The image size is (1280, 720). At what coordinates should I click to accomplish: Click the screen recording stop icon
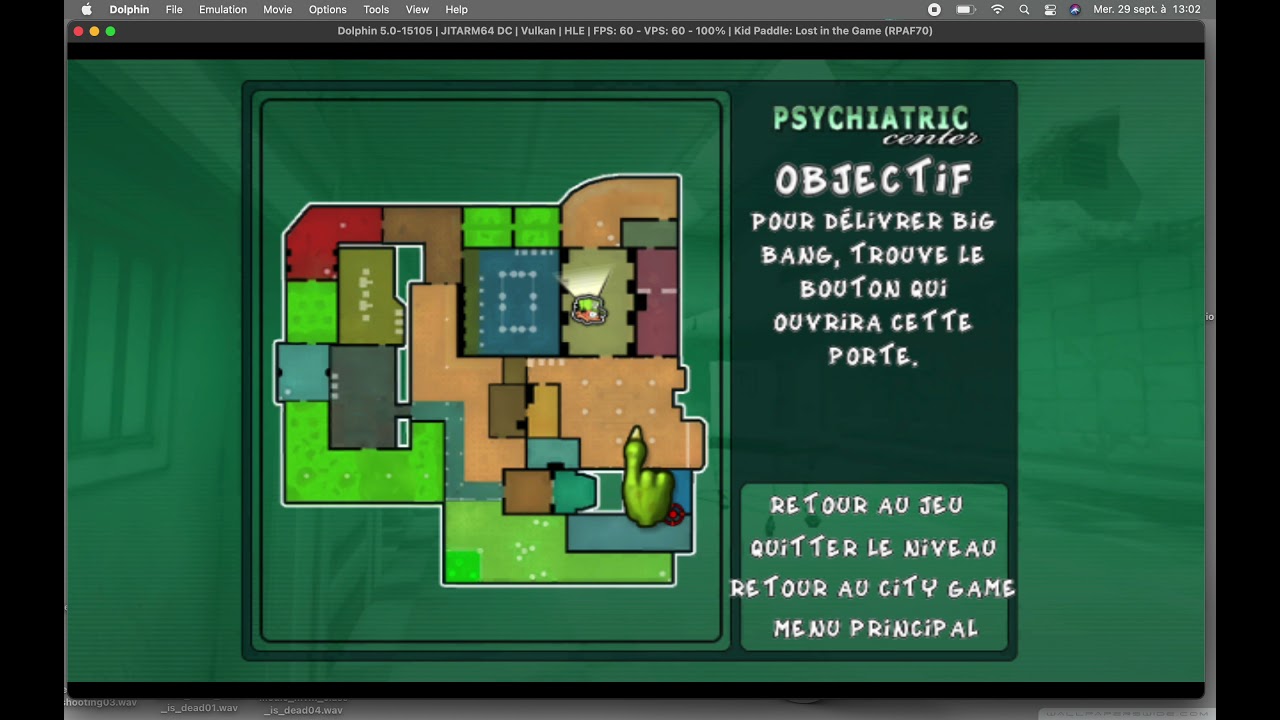point(934,9)
